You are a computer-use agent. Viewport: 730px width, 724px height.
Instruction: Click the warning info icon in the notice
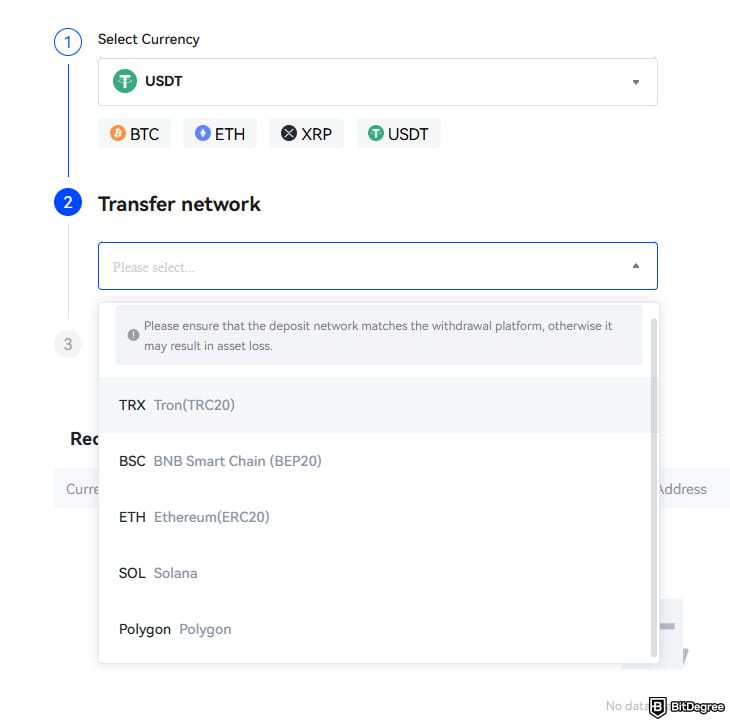(133, 335)
